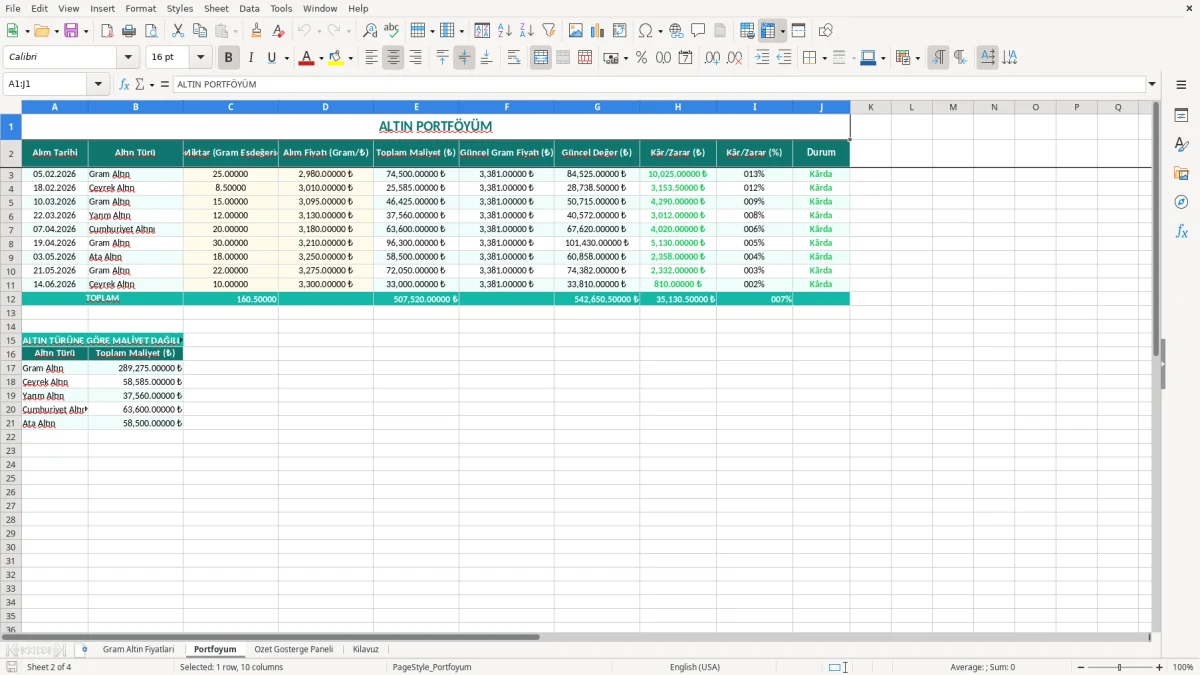Open the Data menu
Viewport: 1200px width, 675px height.
pyautogui.click(x=249, y=8)
